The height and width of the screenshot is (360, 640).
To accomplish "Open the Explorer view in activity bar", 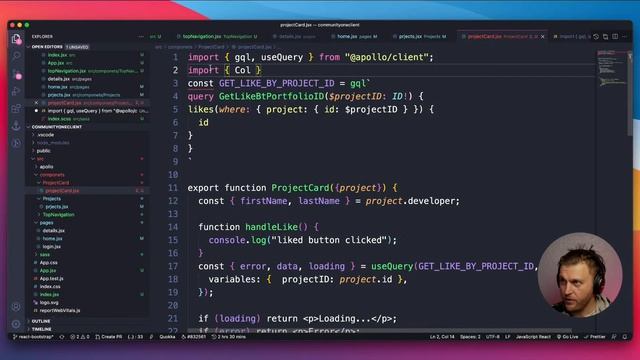I will point(16,39).
